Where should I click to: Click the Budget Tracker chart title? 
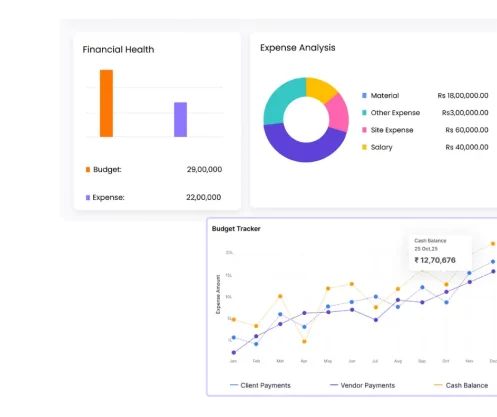[236, 229]
